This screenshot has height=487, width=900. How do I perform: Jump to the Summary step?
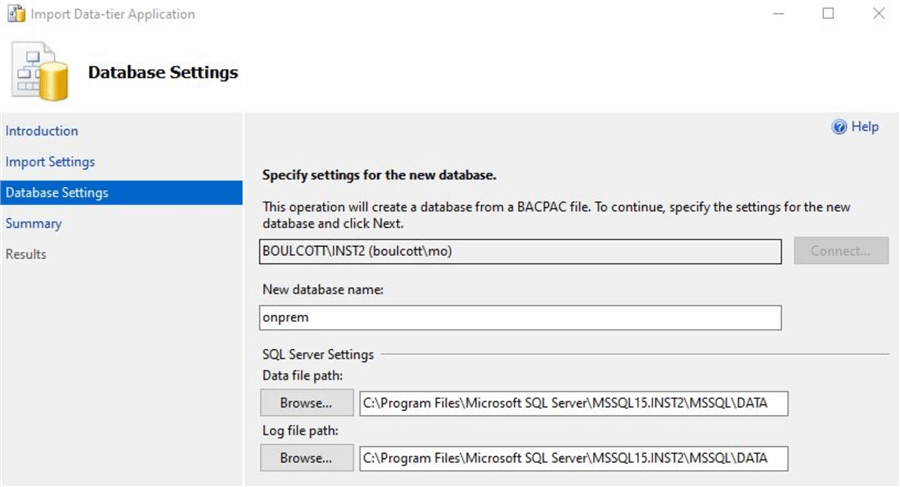point(34,223)
